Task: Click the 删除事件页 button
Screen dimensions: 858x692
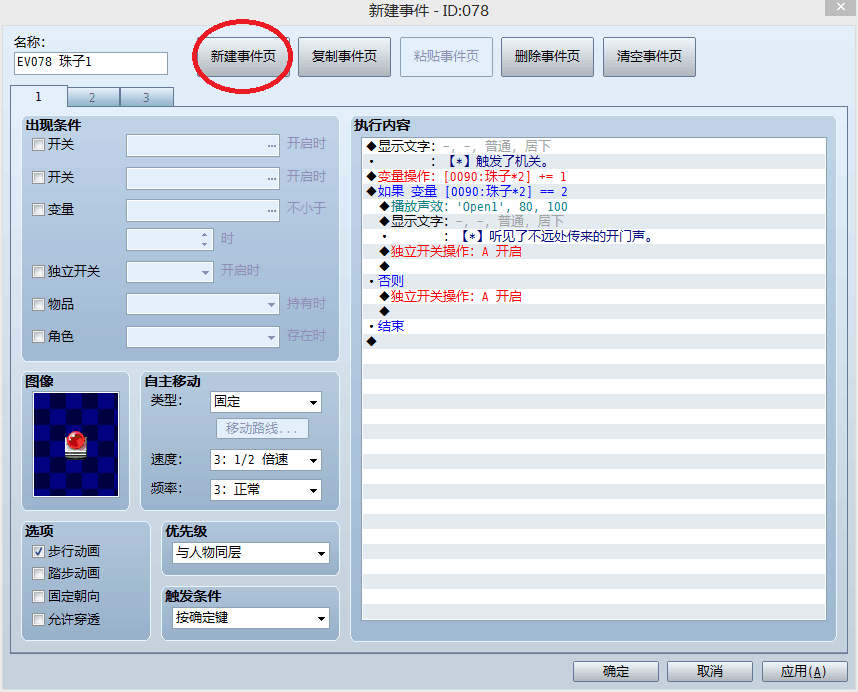Action: (547, 56)
